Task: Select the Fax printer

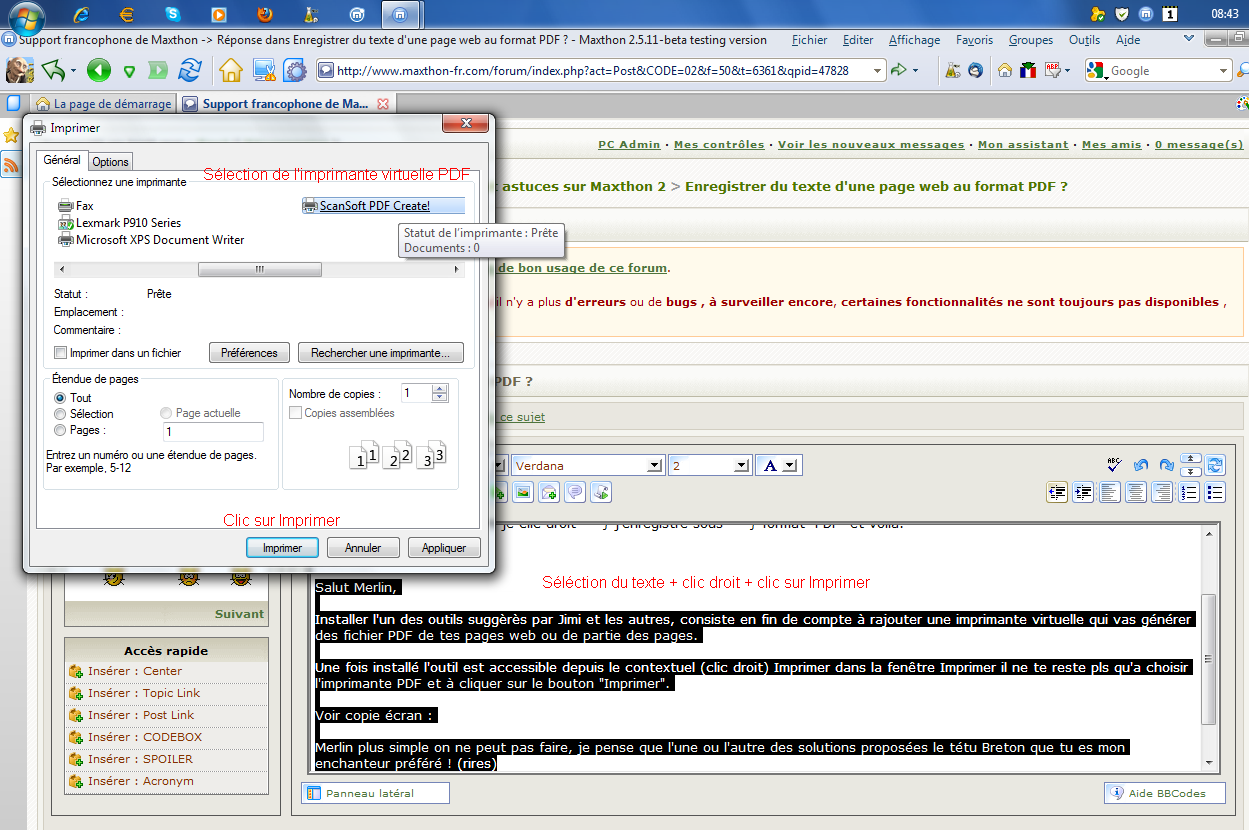Action: coord(76,205)
